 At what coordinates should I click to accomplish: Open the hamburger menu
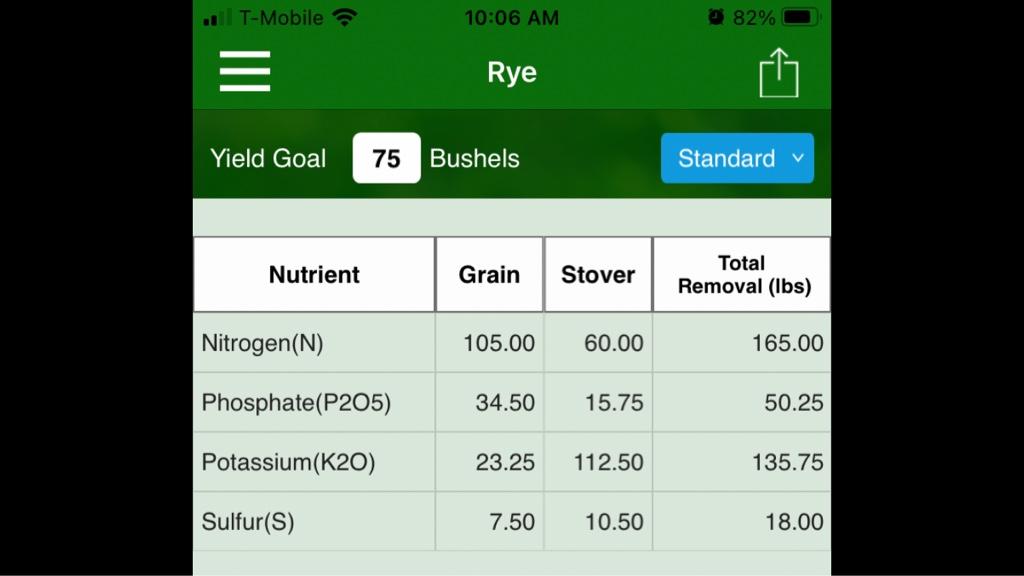pos(245,71)
